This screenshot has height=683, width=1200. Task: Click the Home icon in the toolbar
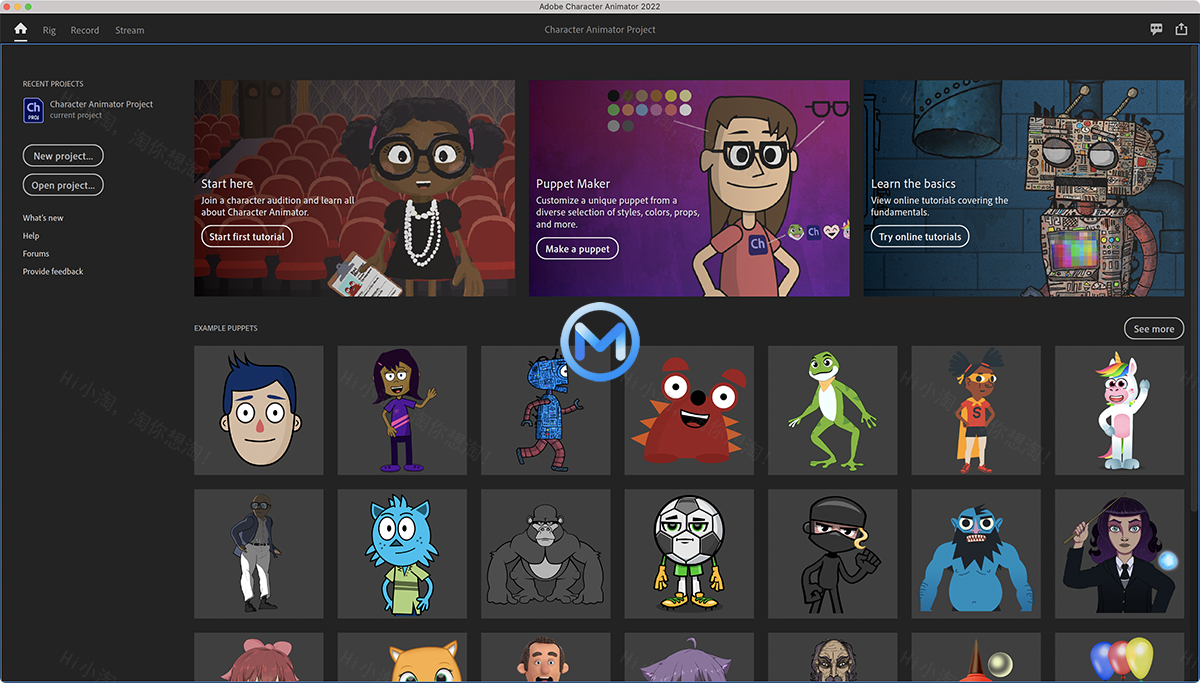click(19, 29)
